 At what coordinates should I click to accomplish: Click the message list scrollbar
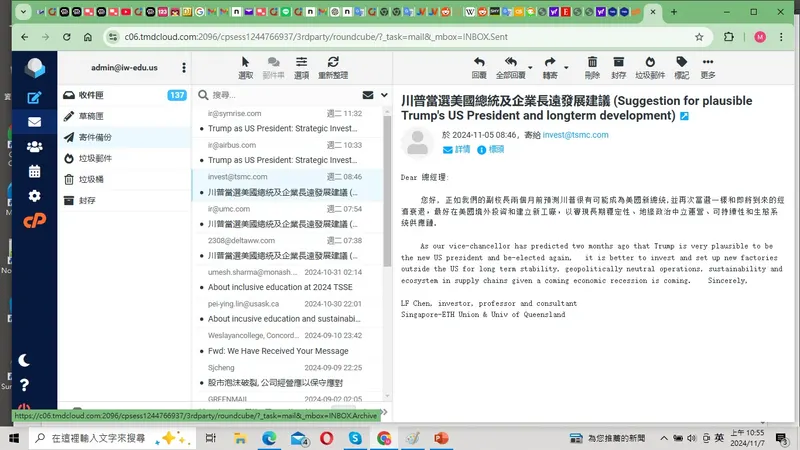click(x=387, y=191)
